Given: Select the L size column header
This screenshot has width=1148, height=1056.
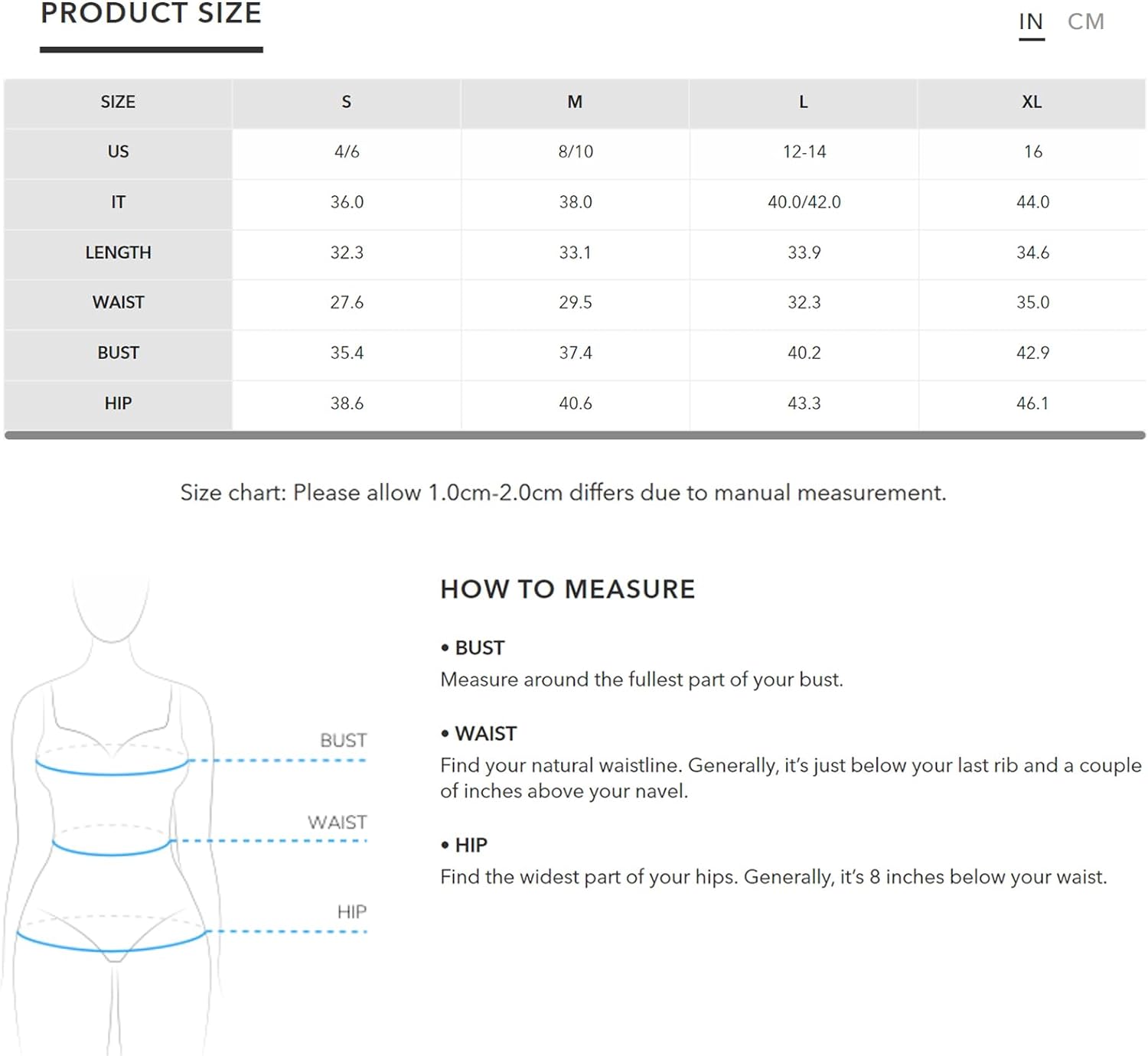Looking at the screenshot, I should (804, 102).
